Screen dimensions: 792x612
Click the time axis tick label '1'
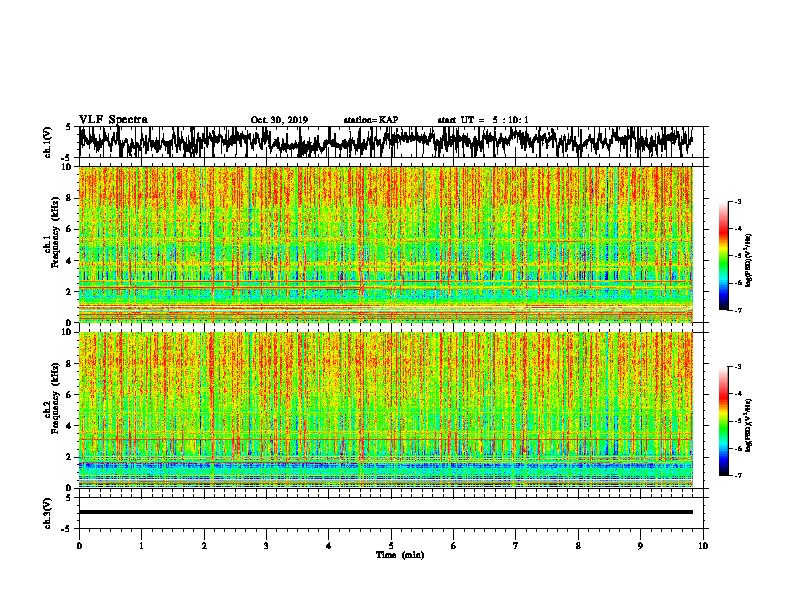pos(141,545)
